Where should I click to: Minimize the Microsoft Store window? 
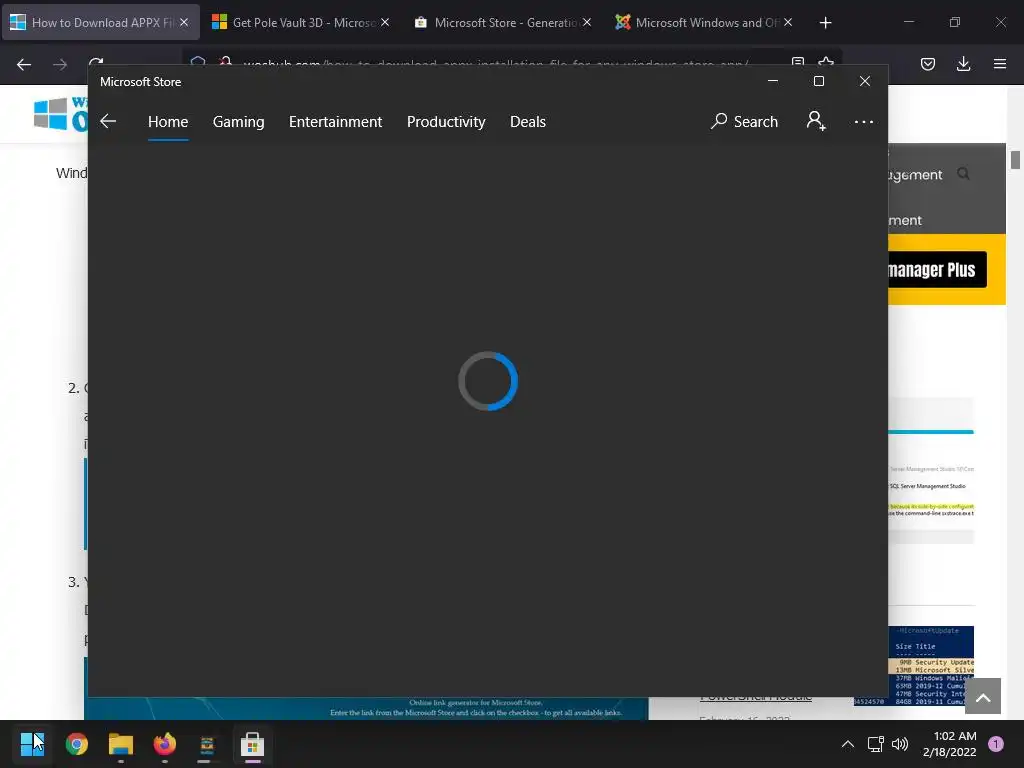773,81
